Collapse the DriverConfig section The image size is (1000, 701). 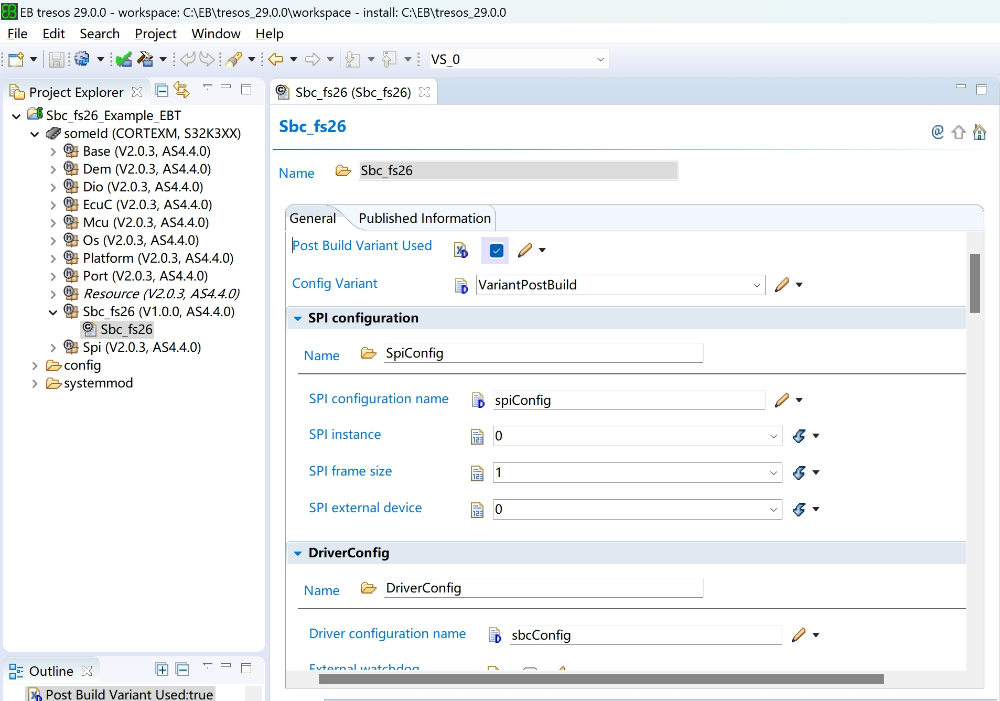(x=298, y=553)
